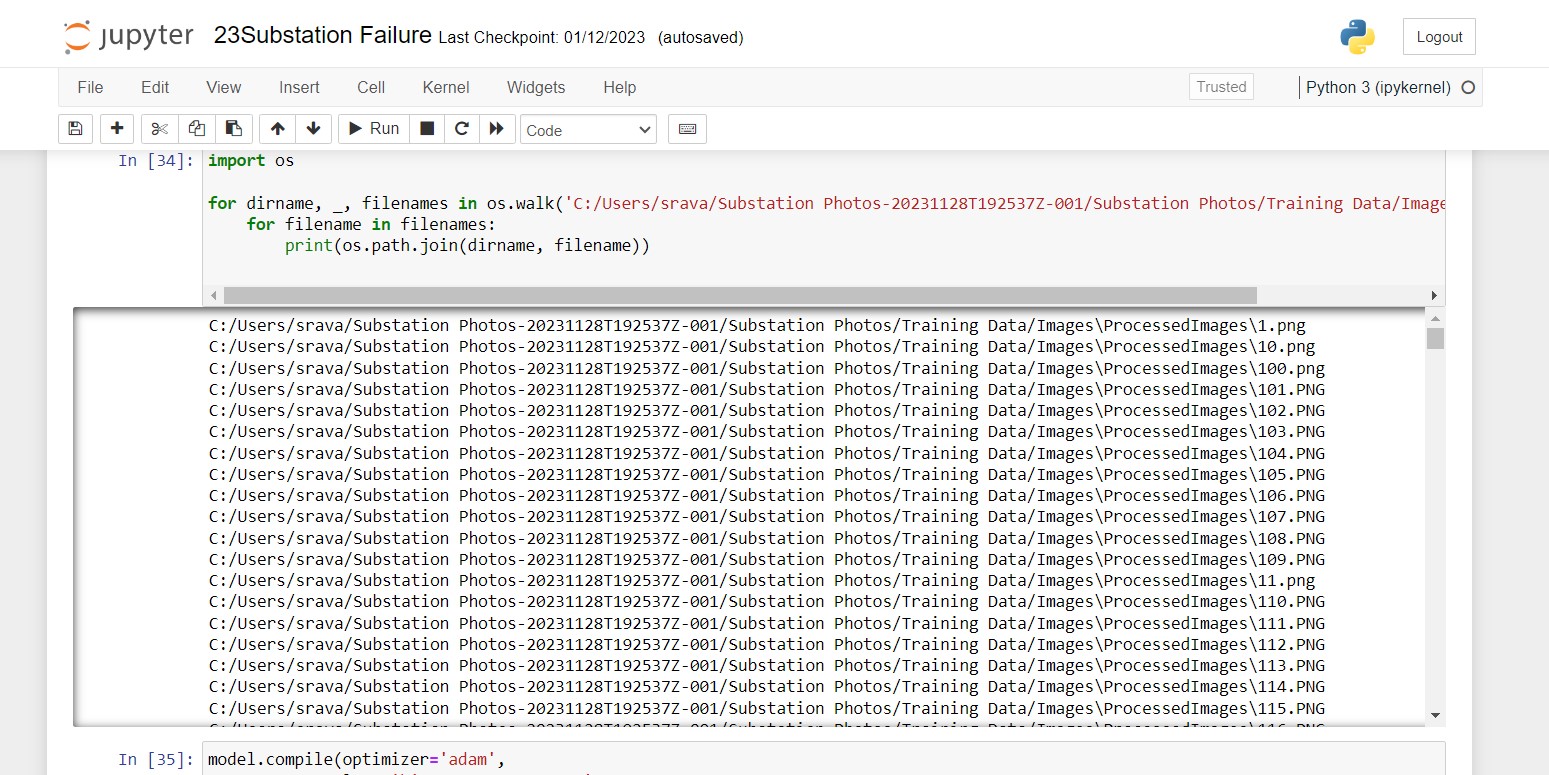Click the Logout button
Image resolution: width=1549 pixels, height=775 pixels.
pyautogui.click(x=1438, y=35)
